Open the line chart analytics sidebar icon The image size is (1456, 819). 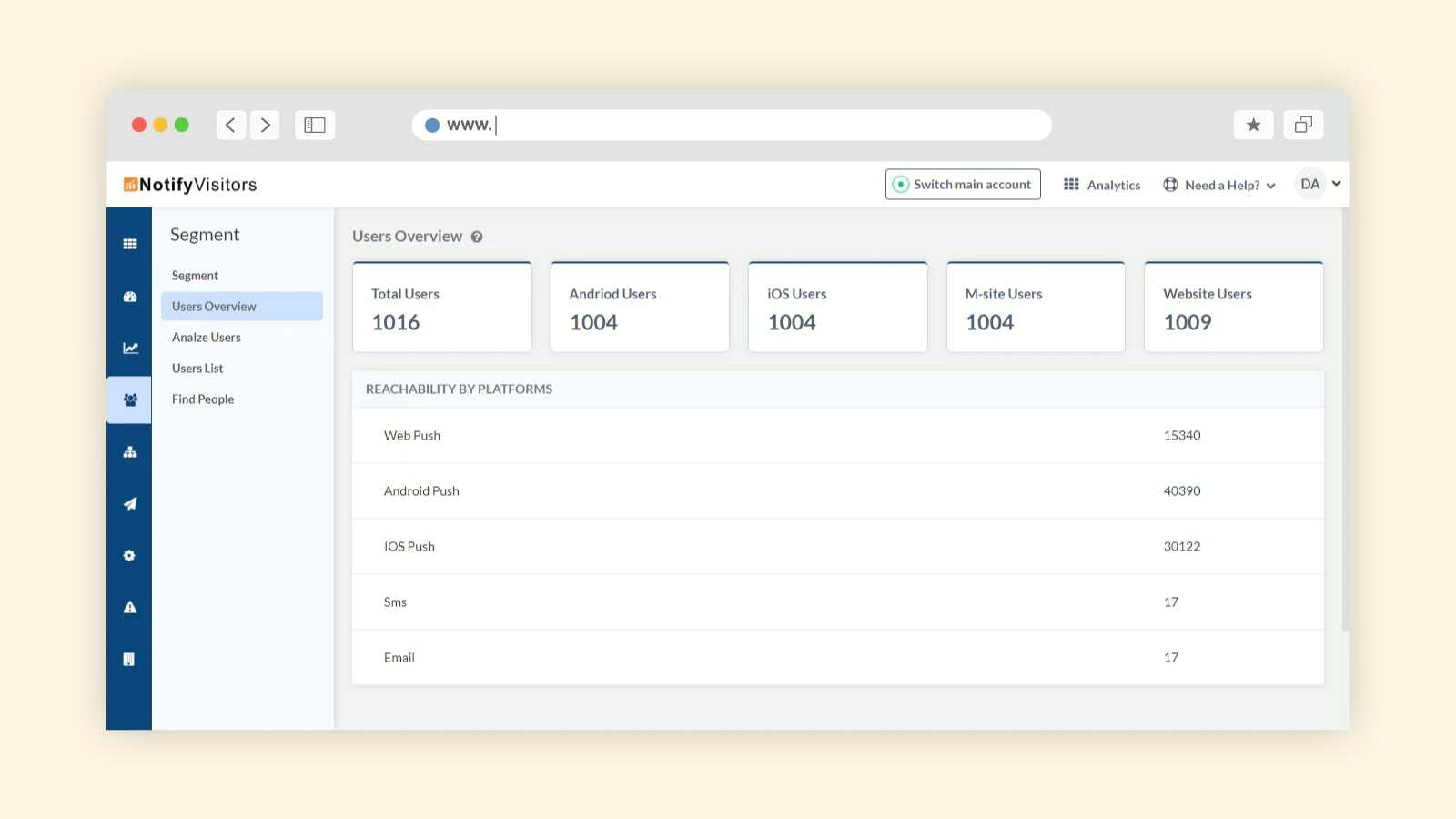(130, 348)
